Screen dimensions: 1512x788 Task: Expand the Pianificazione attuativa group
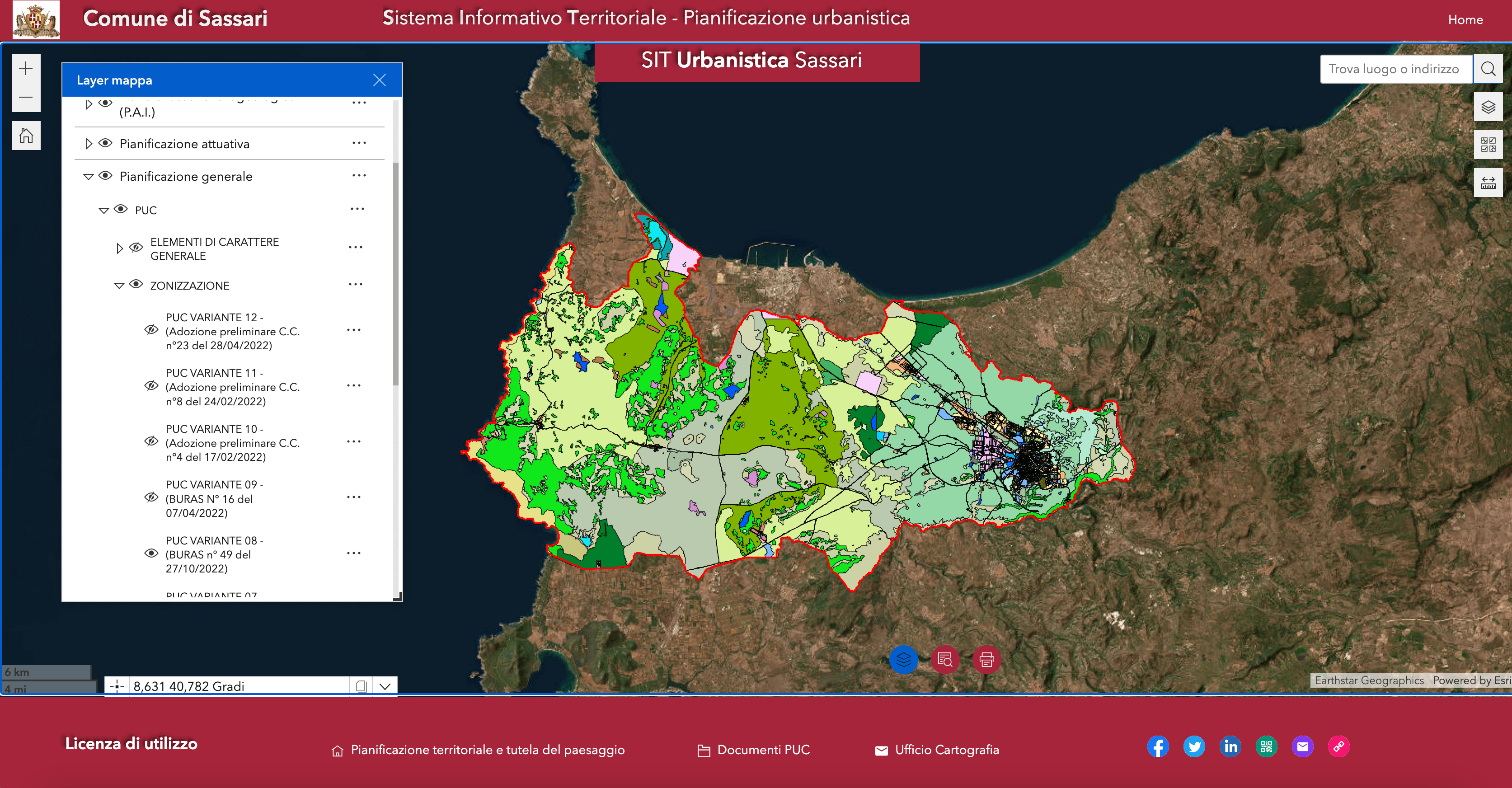(89, 144)
